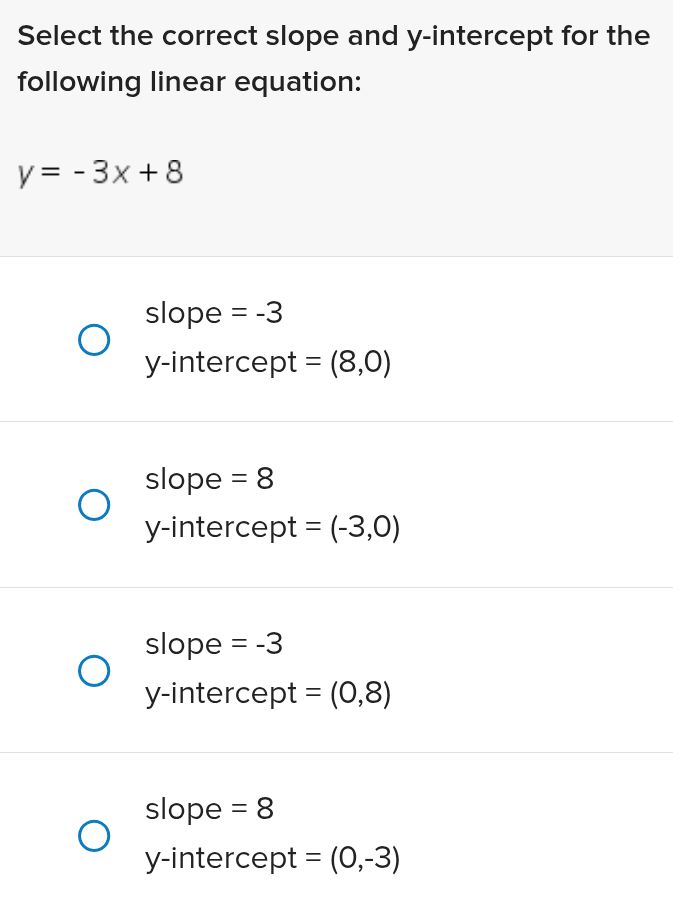
Task: Select the radio button for slope = 8, y-intercept = (0,-3)
Action: 94,835
